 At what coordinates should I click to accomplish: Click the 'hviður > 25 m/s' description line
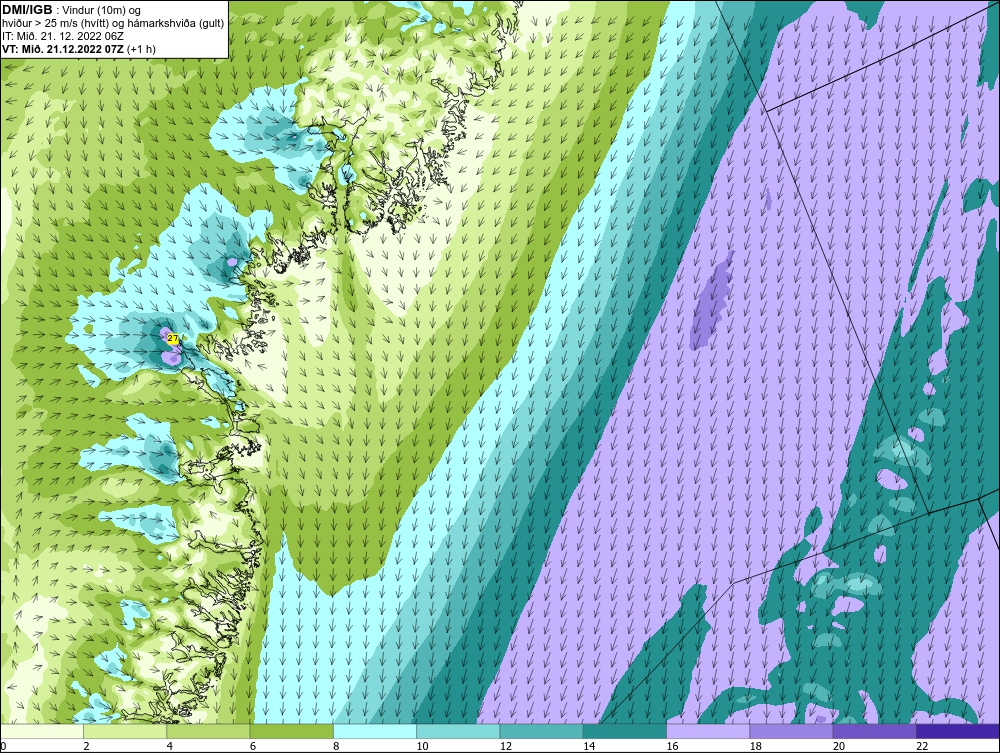coord(112,23)
